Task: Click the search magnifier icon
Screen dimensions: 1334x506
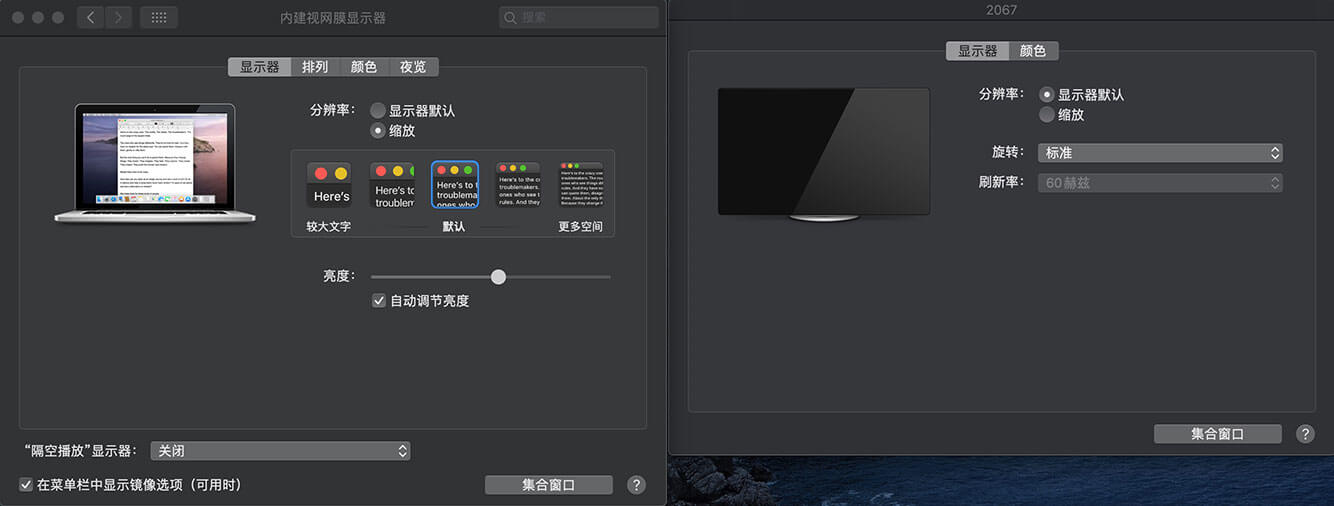Action: point(511,17)
